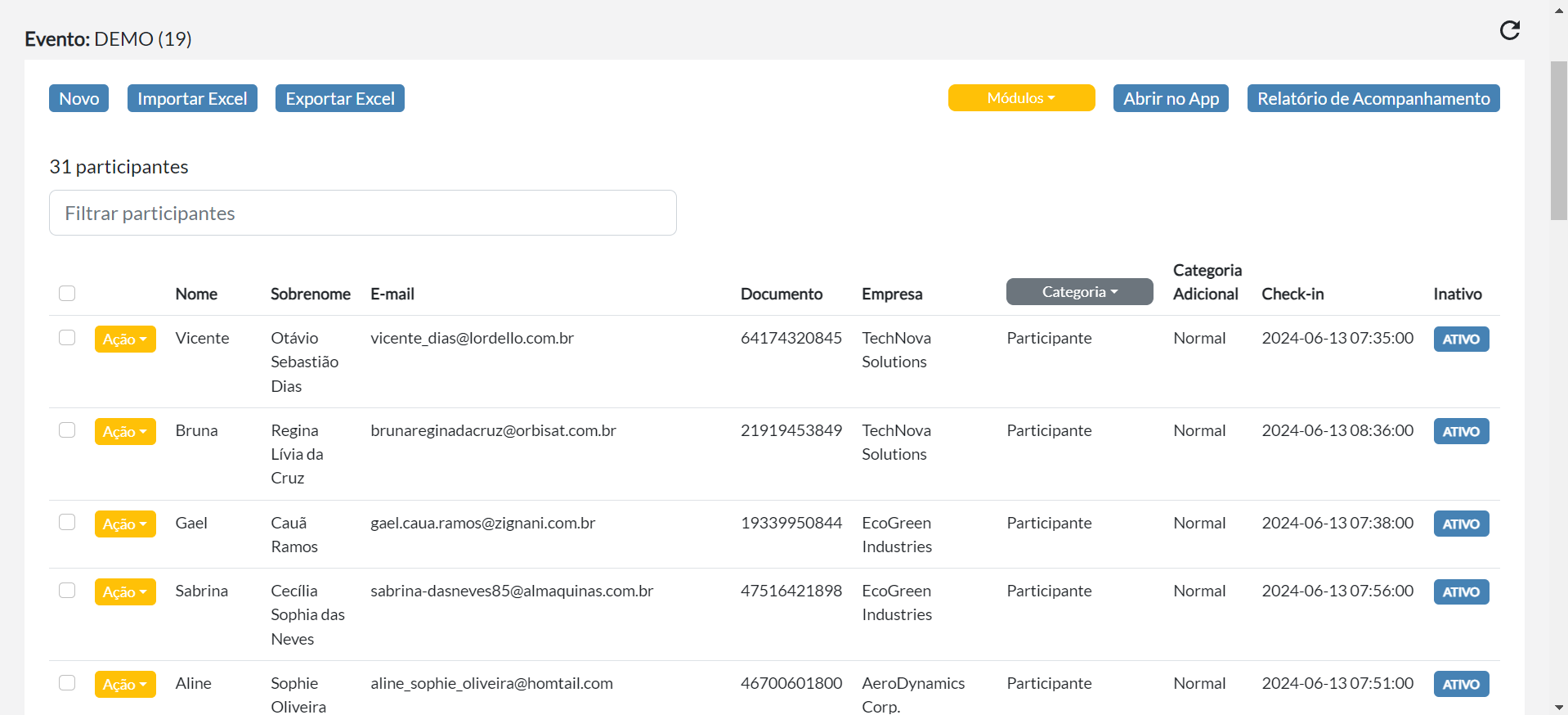This screenshot has height=715, width=1568.
Task: Click the Categoria Adicional header
Action: [x=1207, y=282]
